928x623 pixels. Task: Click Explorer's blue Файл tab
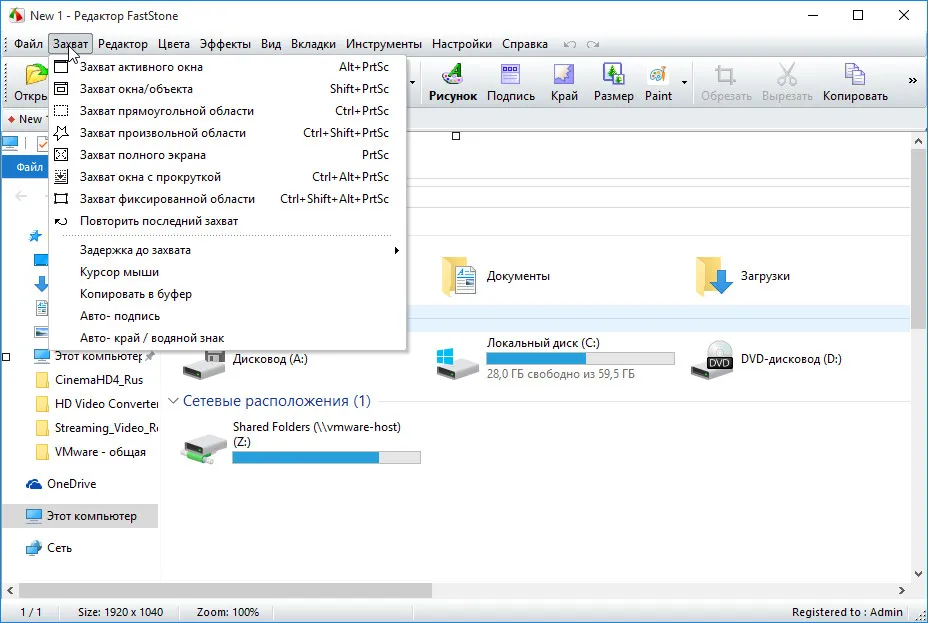click(27, 167)
